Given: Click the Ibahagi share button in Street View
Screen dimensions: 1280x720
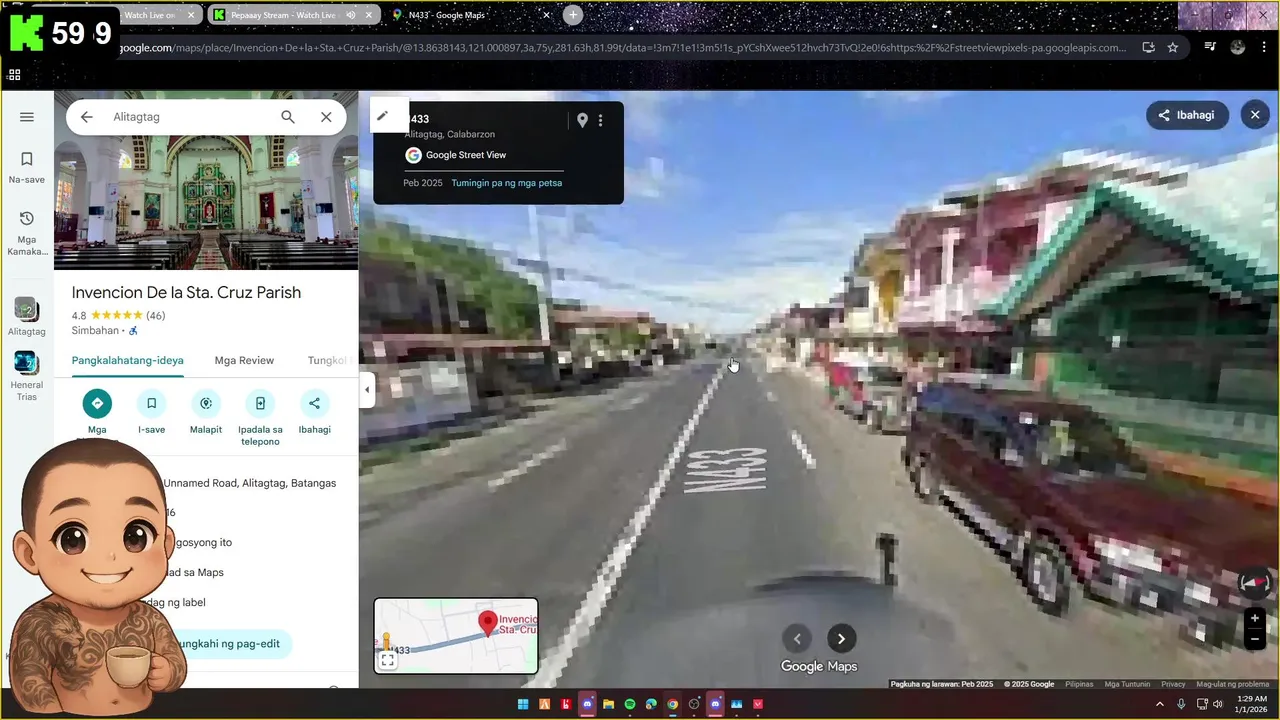Looking at the screenshot, I should click(x=1187, y=115).
